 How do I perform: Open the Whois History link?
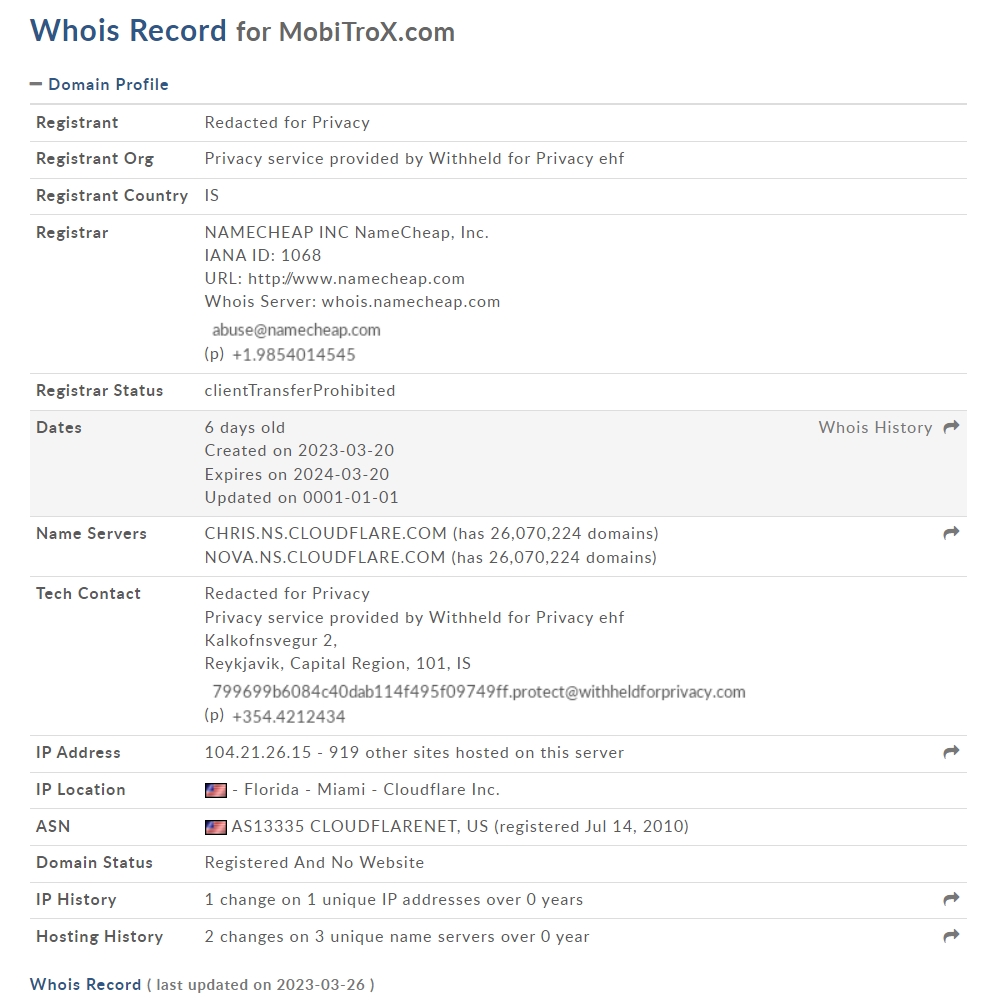click(875, 427)
